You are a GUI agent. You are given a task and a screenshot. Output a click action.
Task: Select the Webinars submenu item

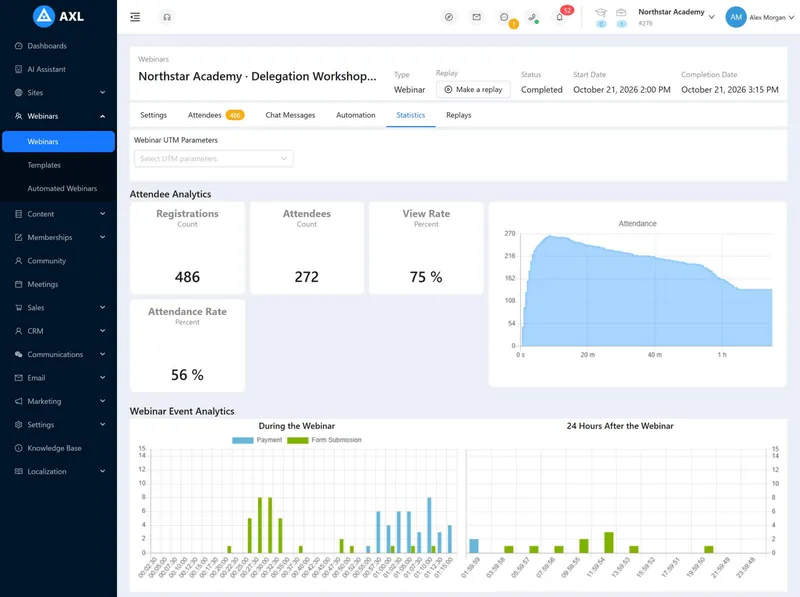[58, 142]
